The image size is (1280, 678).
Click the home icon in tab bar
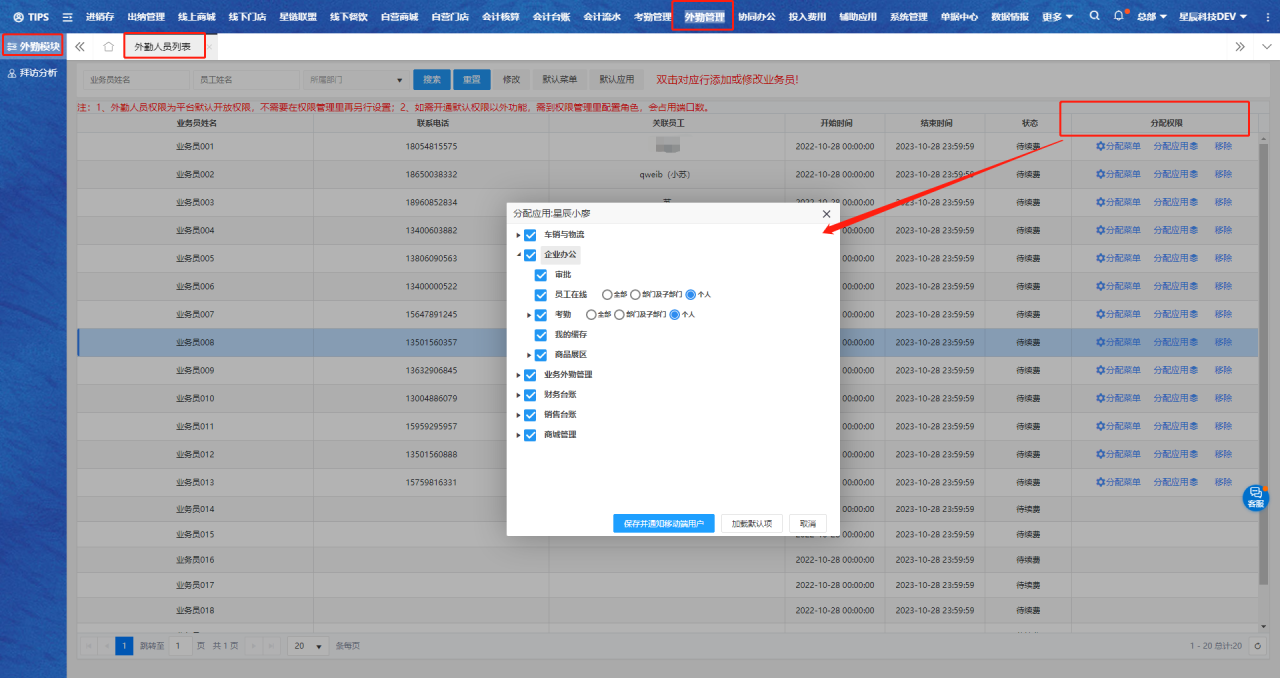[x=108, y=46]
